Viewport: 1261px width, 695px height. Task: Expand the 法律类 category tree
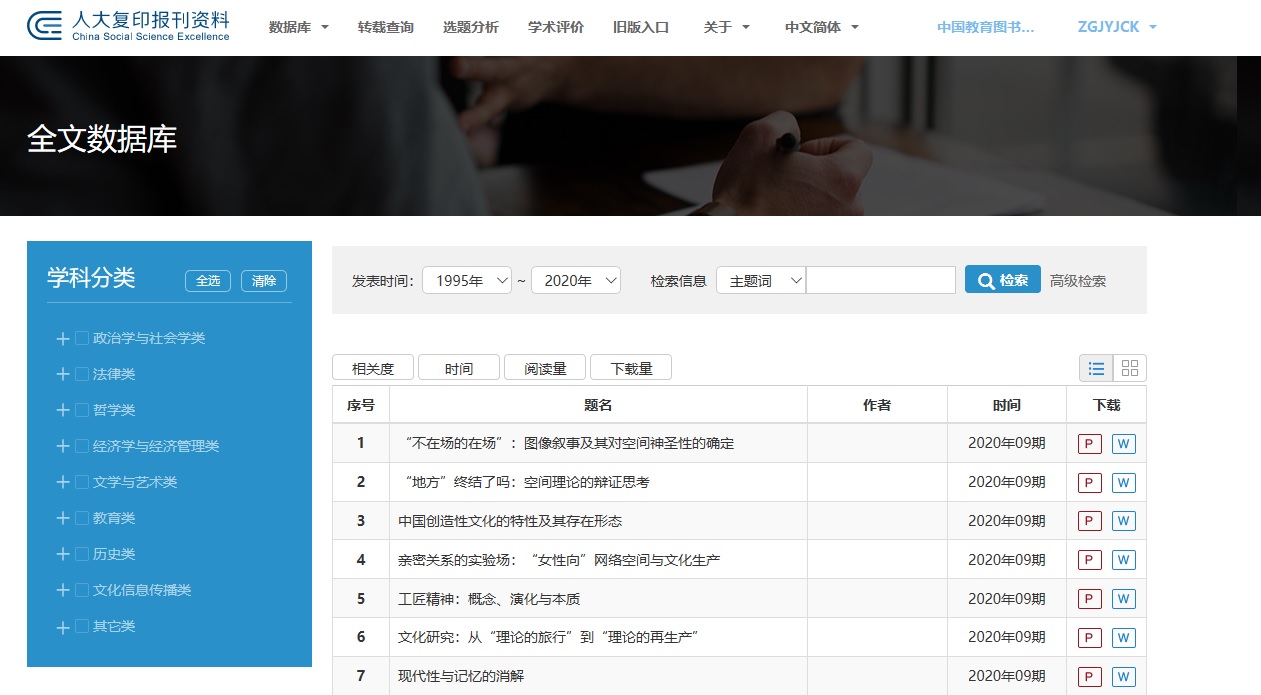63,375
